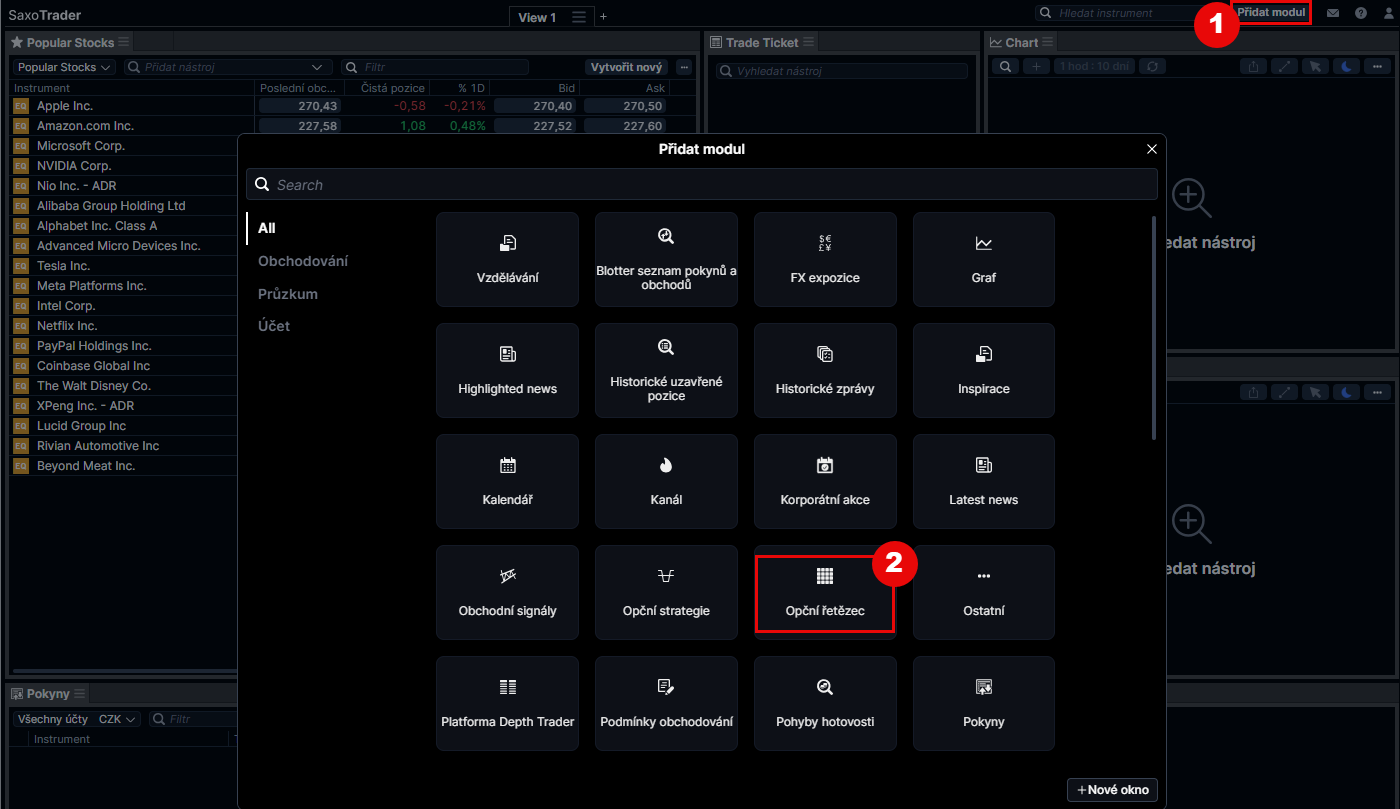Screen dimensions: 1400x809
Task: Toggle moon icon in the top Chart panel
Action: [x=1347, y=66]
